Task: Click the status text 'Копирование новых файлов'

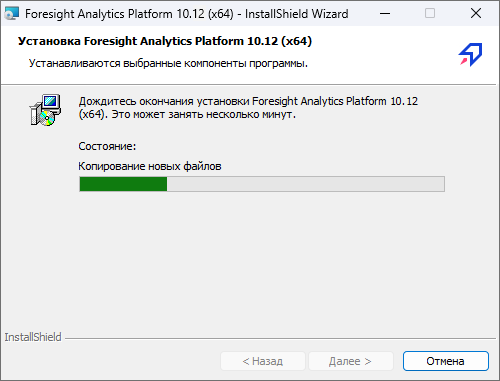Action: (150, 166)
